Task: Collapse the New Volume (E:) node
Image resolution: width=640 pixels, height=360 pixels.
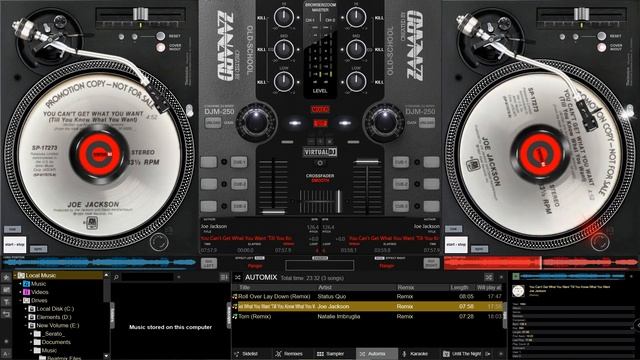Action: (26, 326)
